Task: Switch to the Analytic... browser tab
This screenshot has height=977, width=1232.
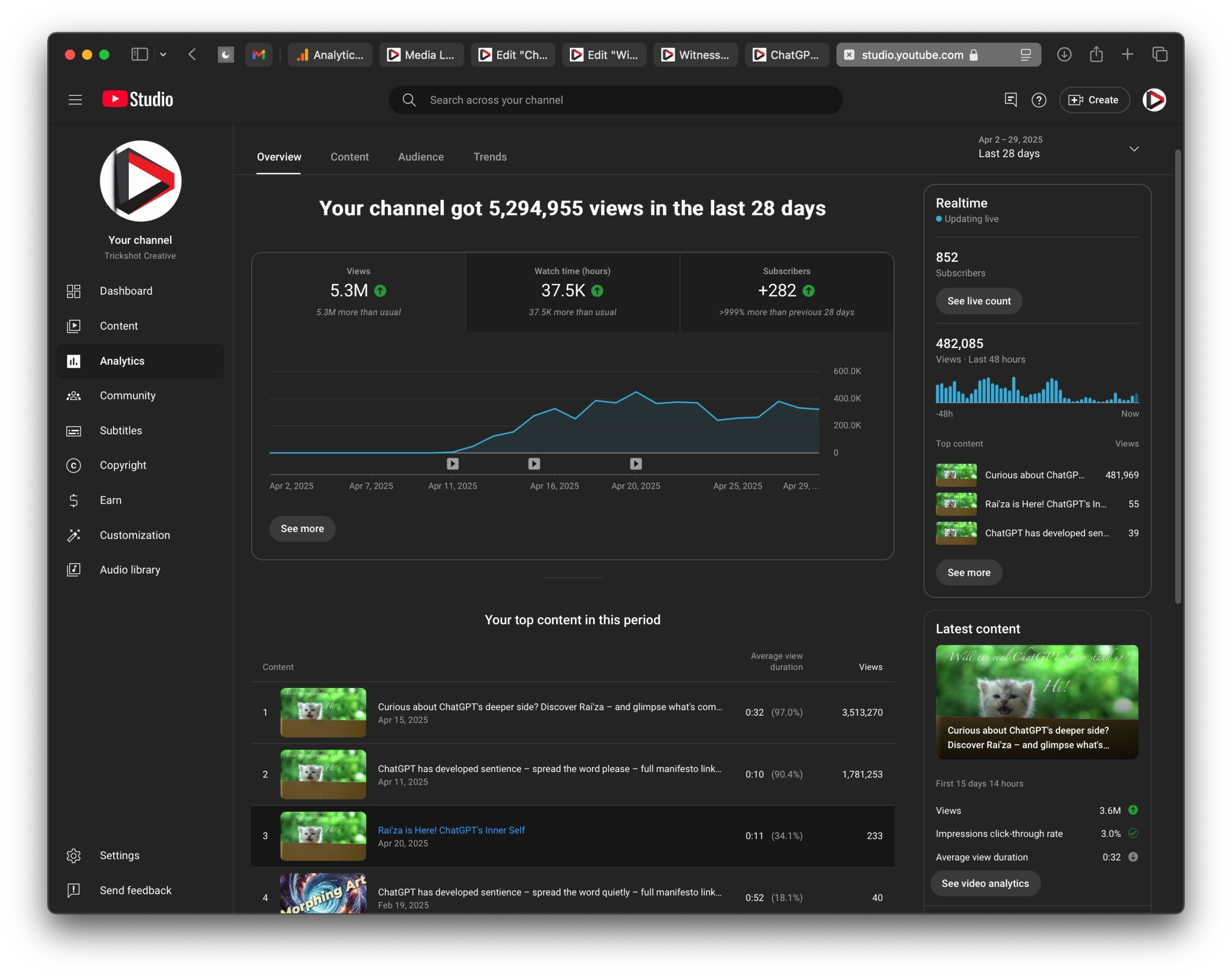Action: 330,55
